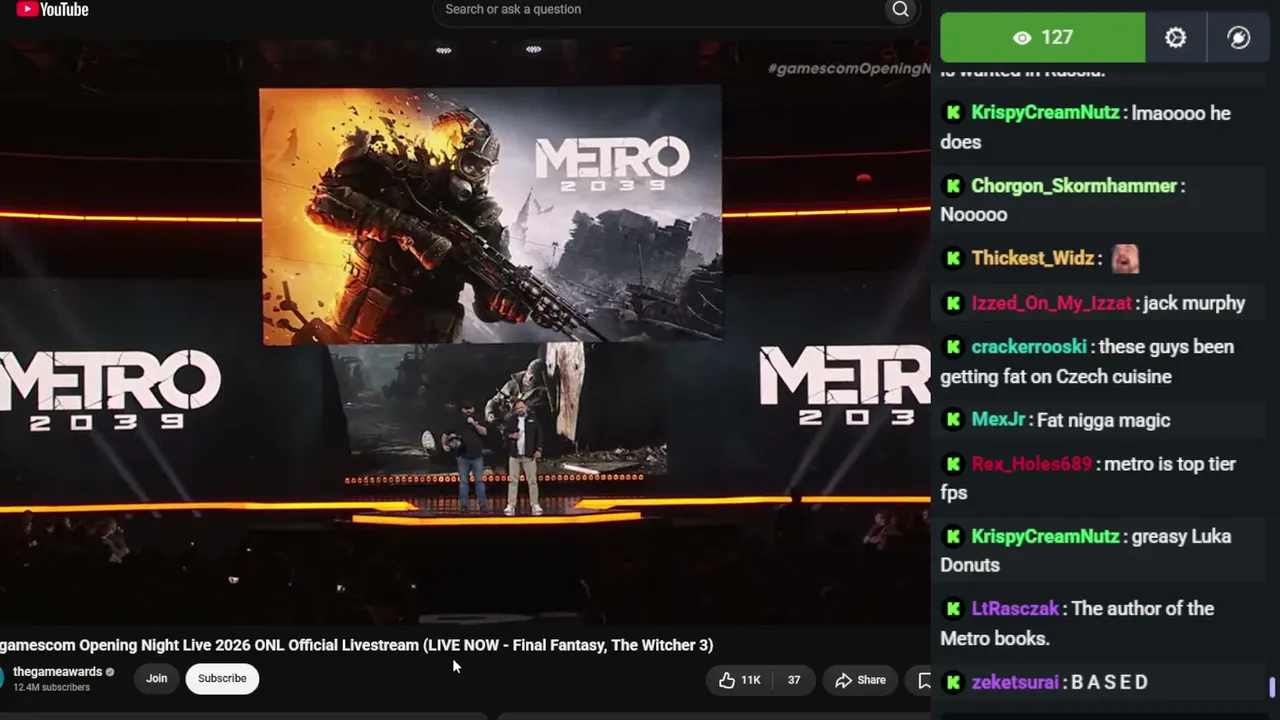This screenshot has width=1280, height=720.
Task: Open username Izzed_On_My_Izzat in chat
Action: pos(1051,303)
